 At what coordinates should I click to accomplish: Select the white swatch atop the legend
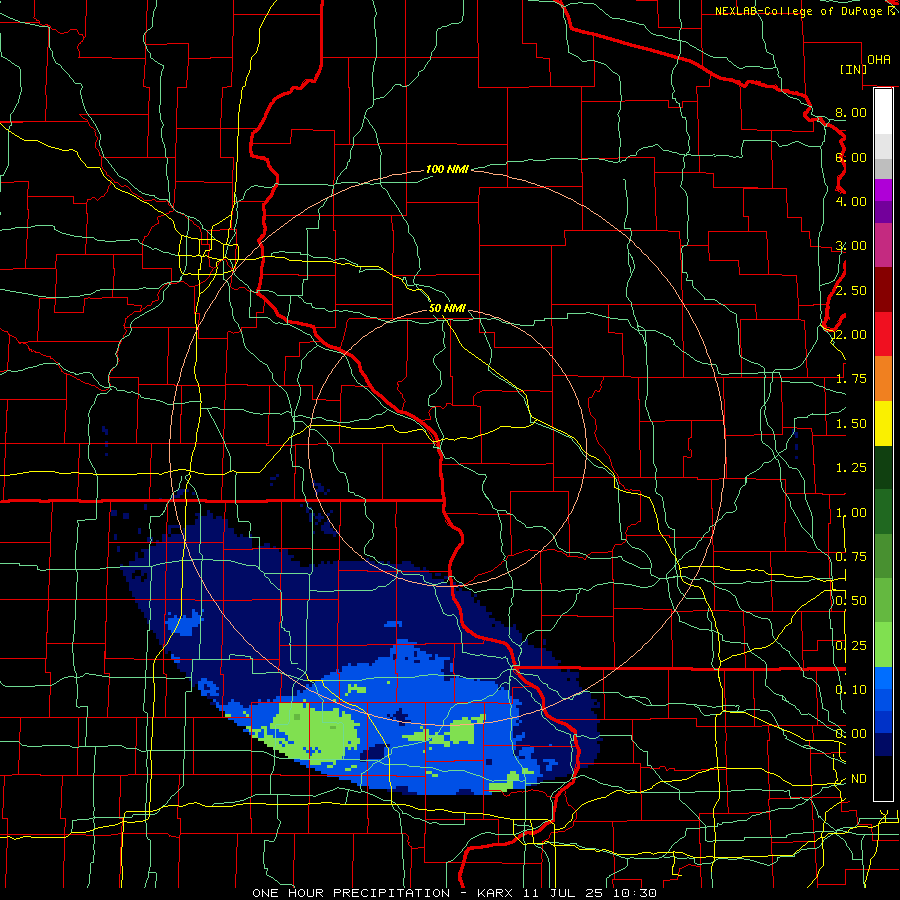coord(883,112)
